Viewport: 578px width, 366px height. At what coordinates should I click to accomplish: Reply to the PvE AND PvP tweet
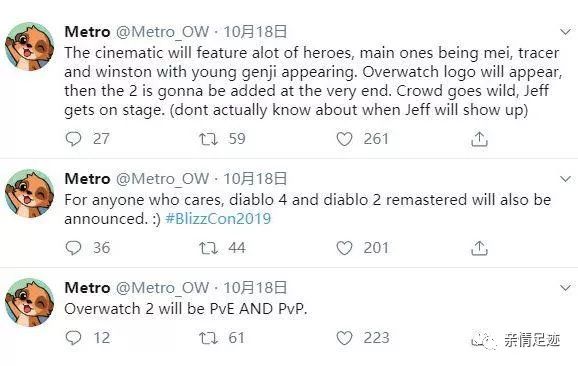pos(73,338)
